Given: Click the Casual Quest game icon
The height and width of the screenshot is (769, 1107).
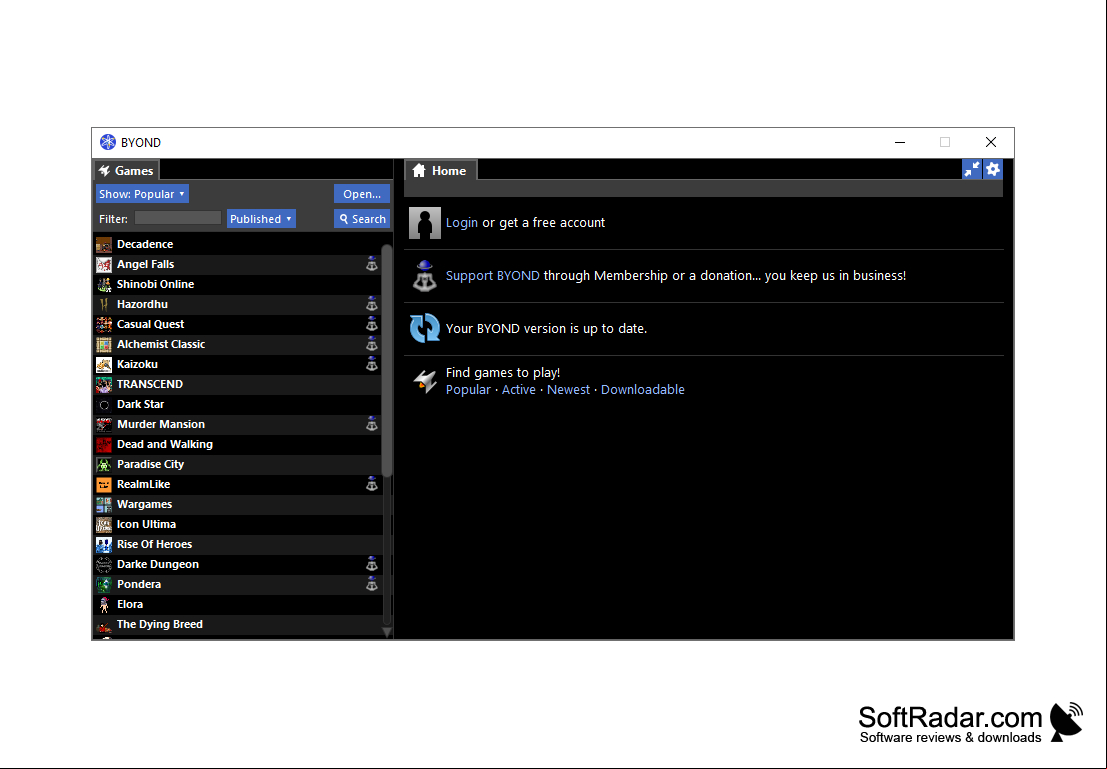Looking at the screenshot, I should [104, 324].
